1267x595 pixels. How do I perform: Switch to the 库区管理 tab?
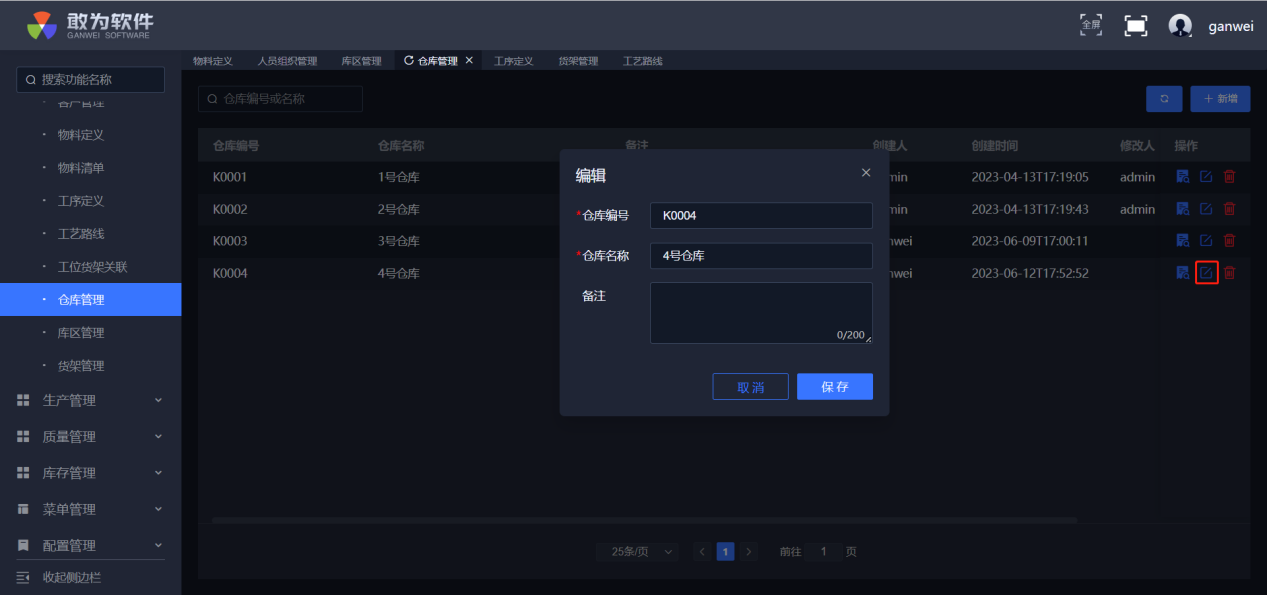pyautogui.click(x=361, y=61)
